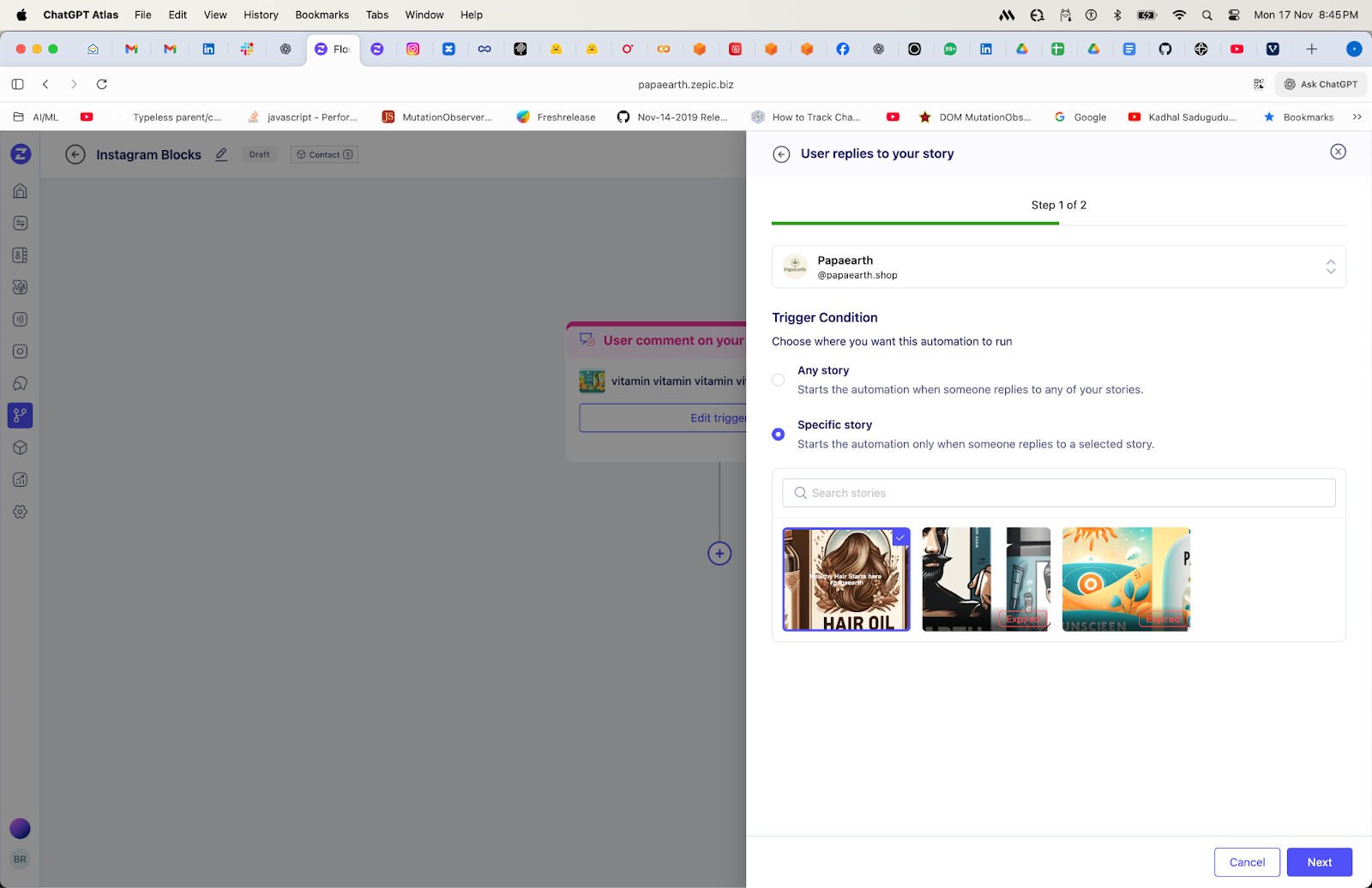Screen dimensions: 1372x888
Task: Open the Settings gear in the left sidebar
Action: pos(21,512)
